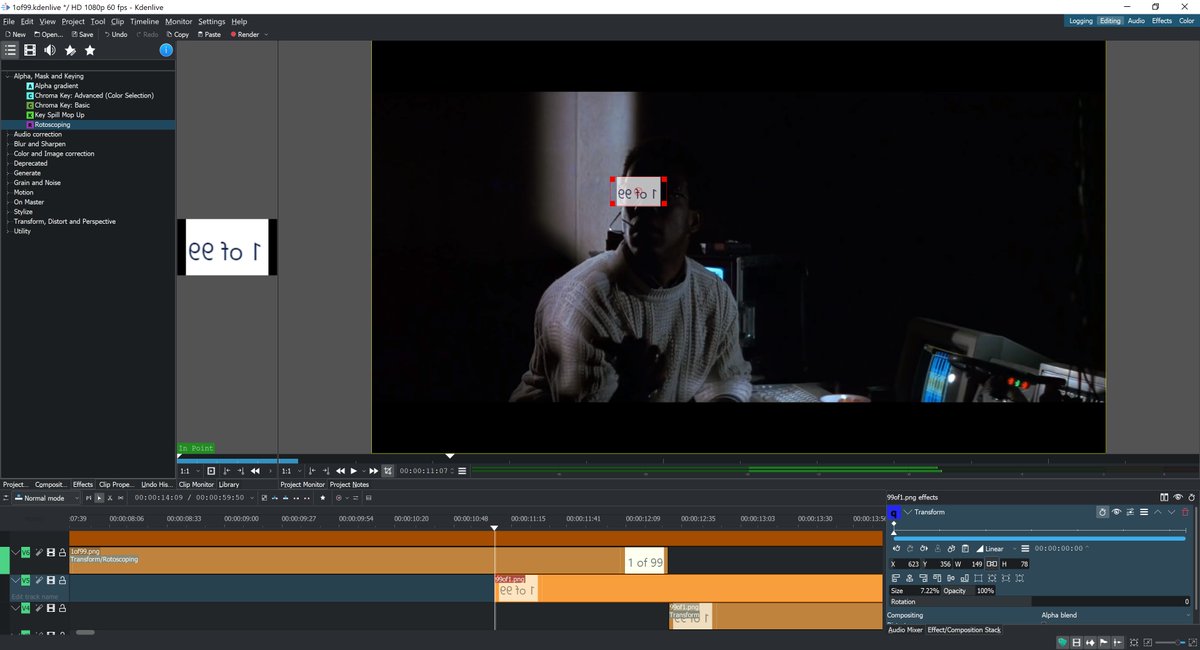Click the Render toolbar button
This screenshot has width=1200, height=650.
pos(245,34)
